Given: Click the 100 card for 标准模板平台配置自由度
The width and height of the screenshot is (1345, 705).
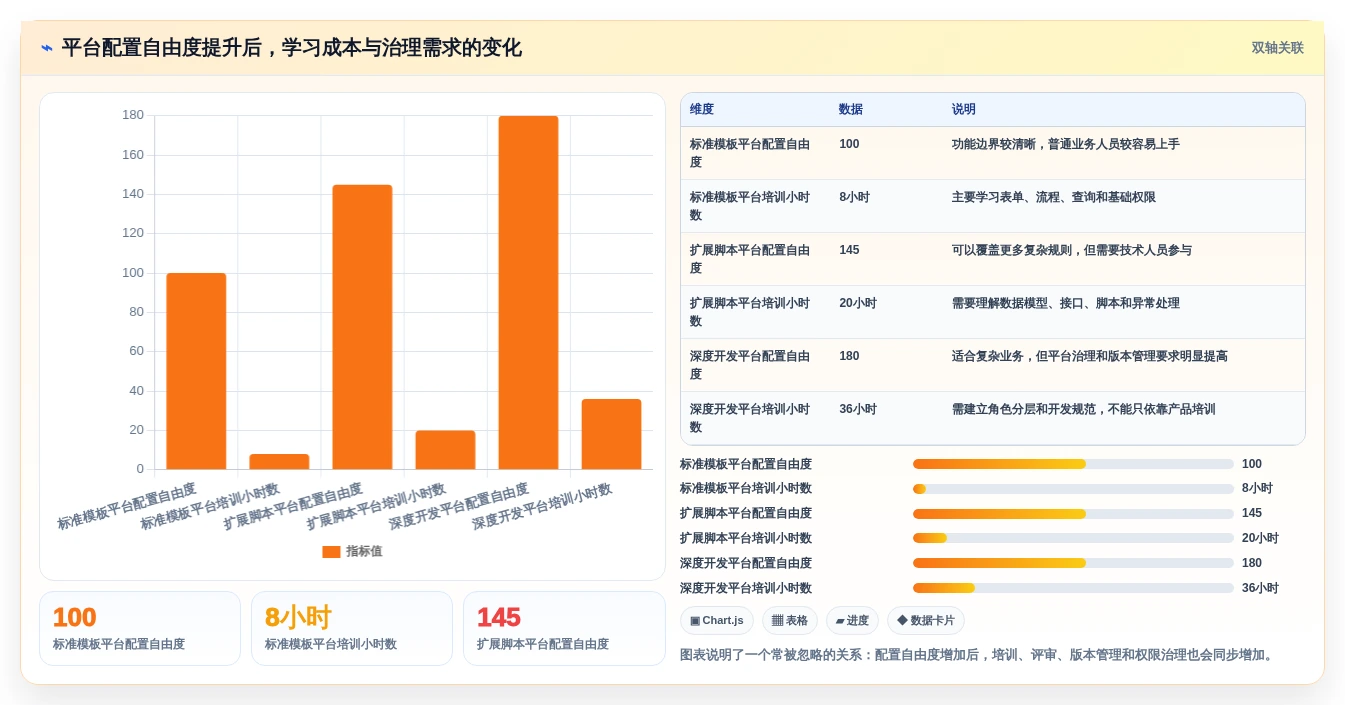Looking at the screenshot, I should (x=140, y=628).
